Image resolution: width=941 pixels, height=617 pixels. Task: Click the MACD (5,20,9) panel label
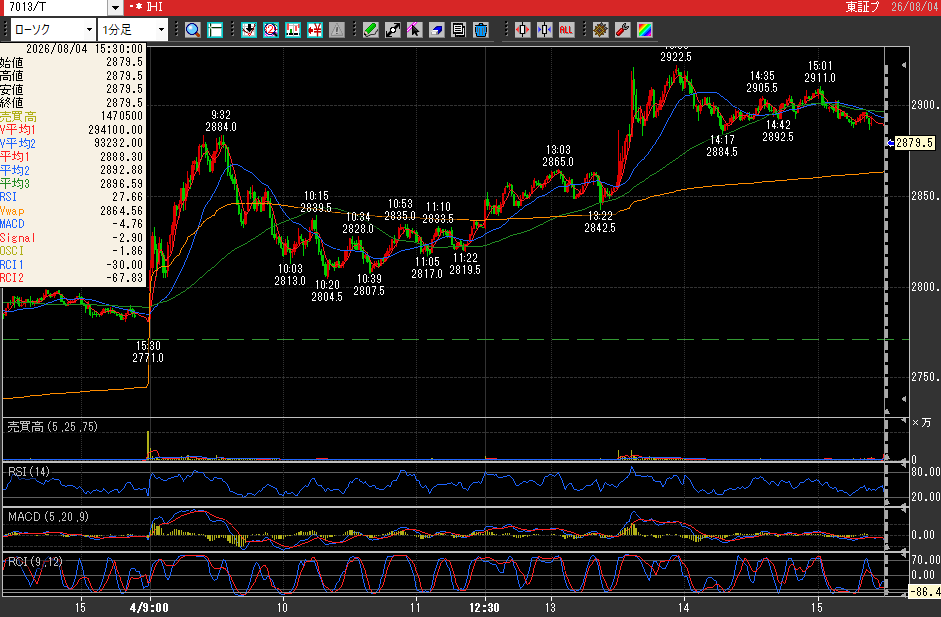click(49, 517)
